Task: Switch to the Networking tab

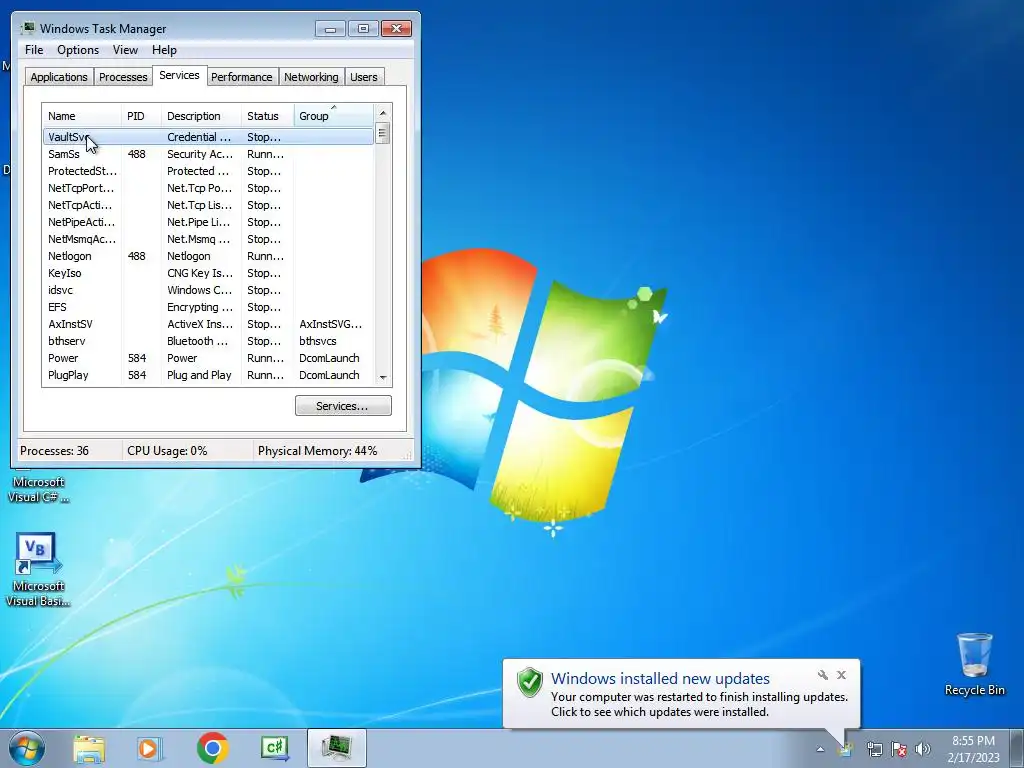Action: (x=311, y=77)
